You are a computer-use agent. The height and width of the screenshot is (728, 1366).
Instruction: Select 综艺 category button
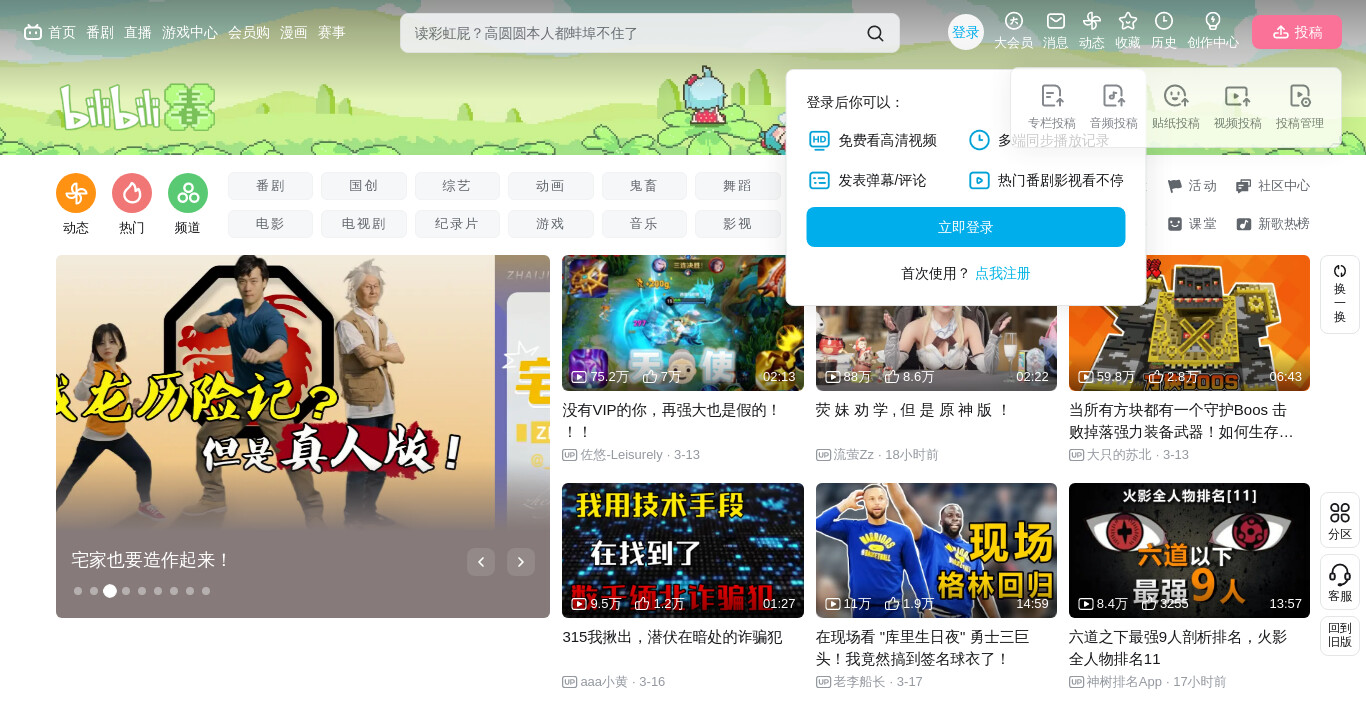[x=457, y=186]
